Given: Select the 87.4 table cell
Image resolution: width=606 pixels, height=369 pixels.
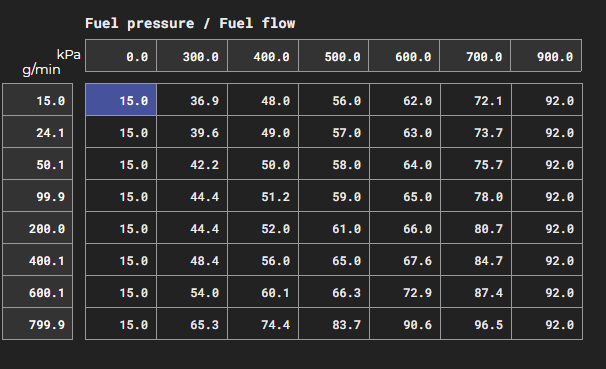Looking at the screenshot, I should [476, 292].
